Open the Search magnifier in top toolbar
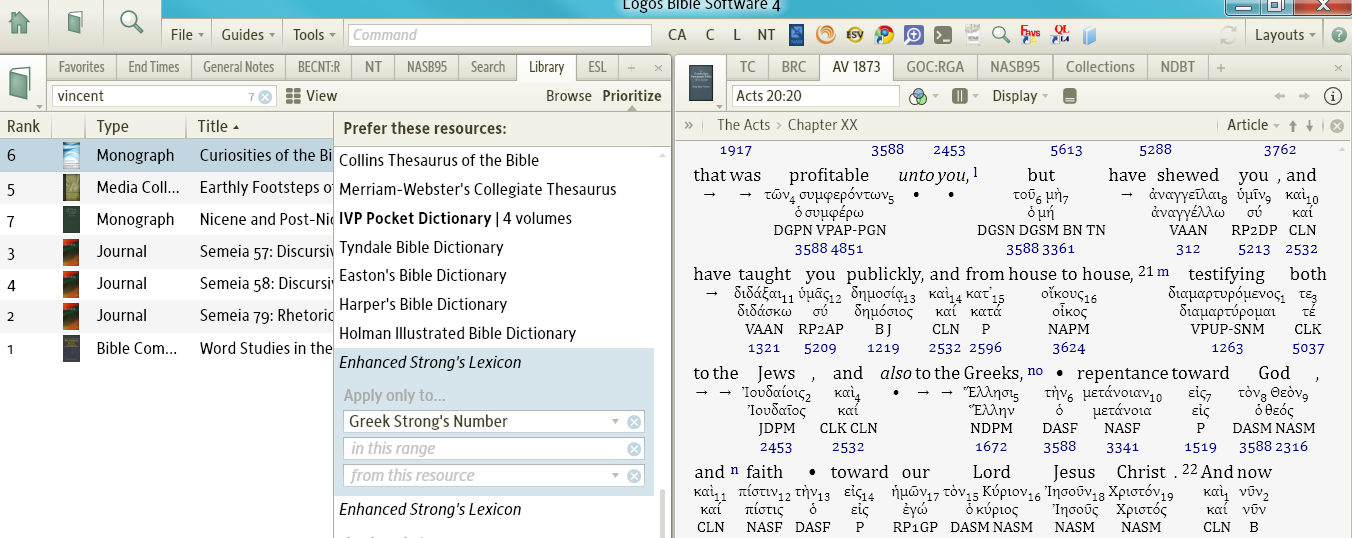This screenshot has height=538, width=1352. pyautogui.click(x=131, y=22)
